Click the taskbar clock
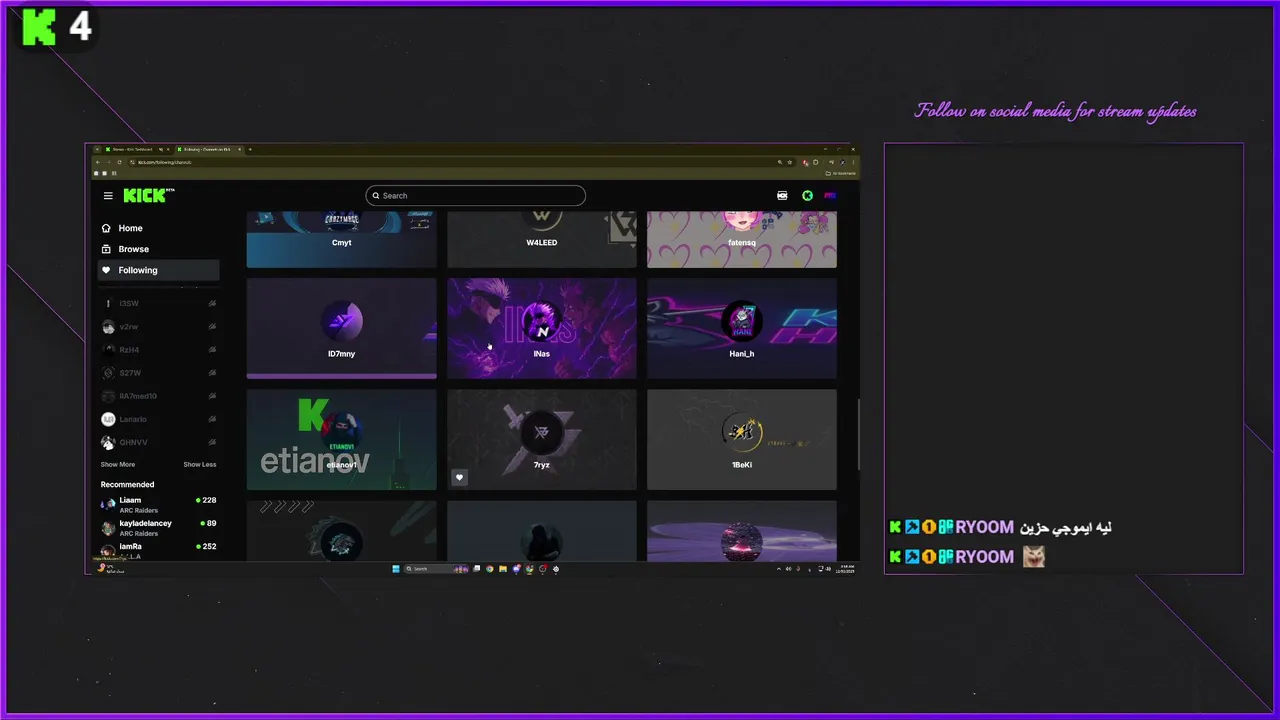The width and height of the screenshot is (1280, 720). (x=846, y=569)
